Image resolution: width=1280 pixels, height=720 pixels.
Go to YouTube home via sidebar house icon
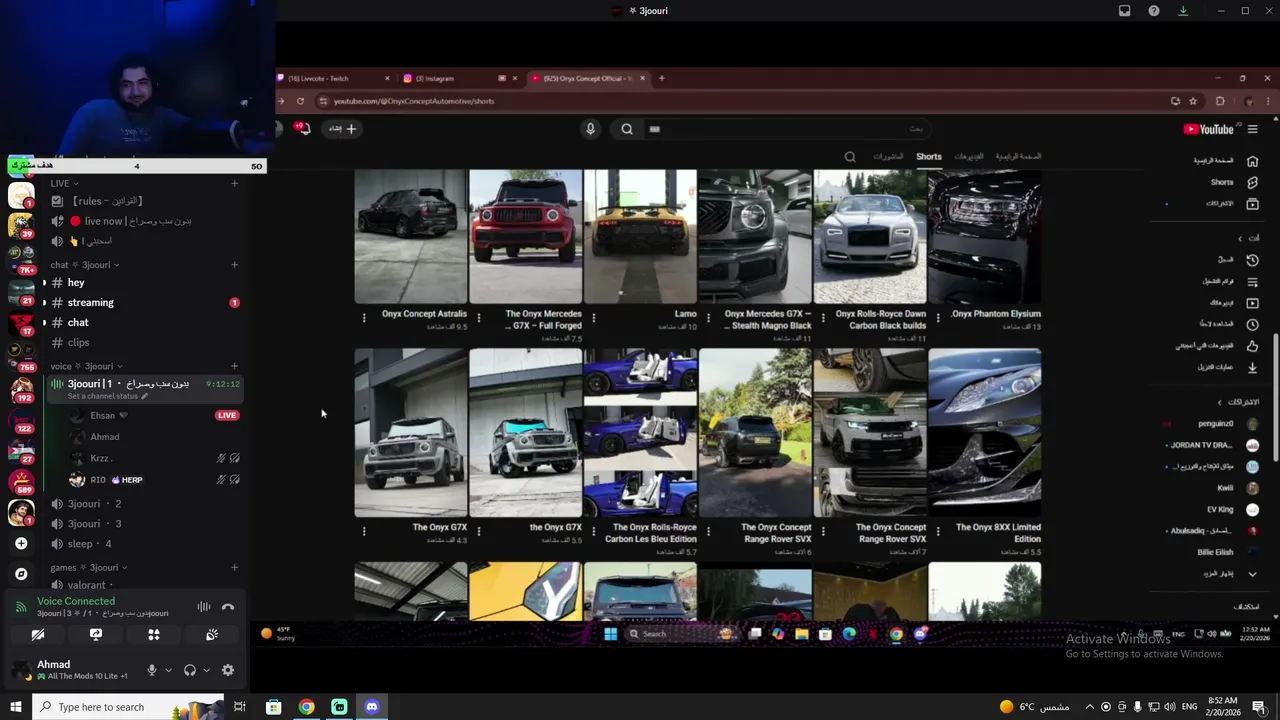point(1252,160)
